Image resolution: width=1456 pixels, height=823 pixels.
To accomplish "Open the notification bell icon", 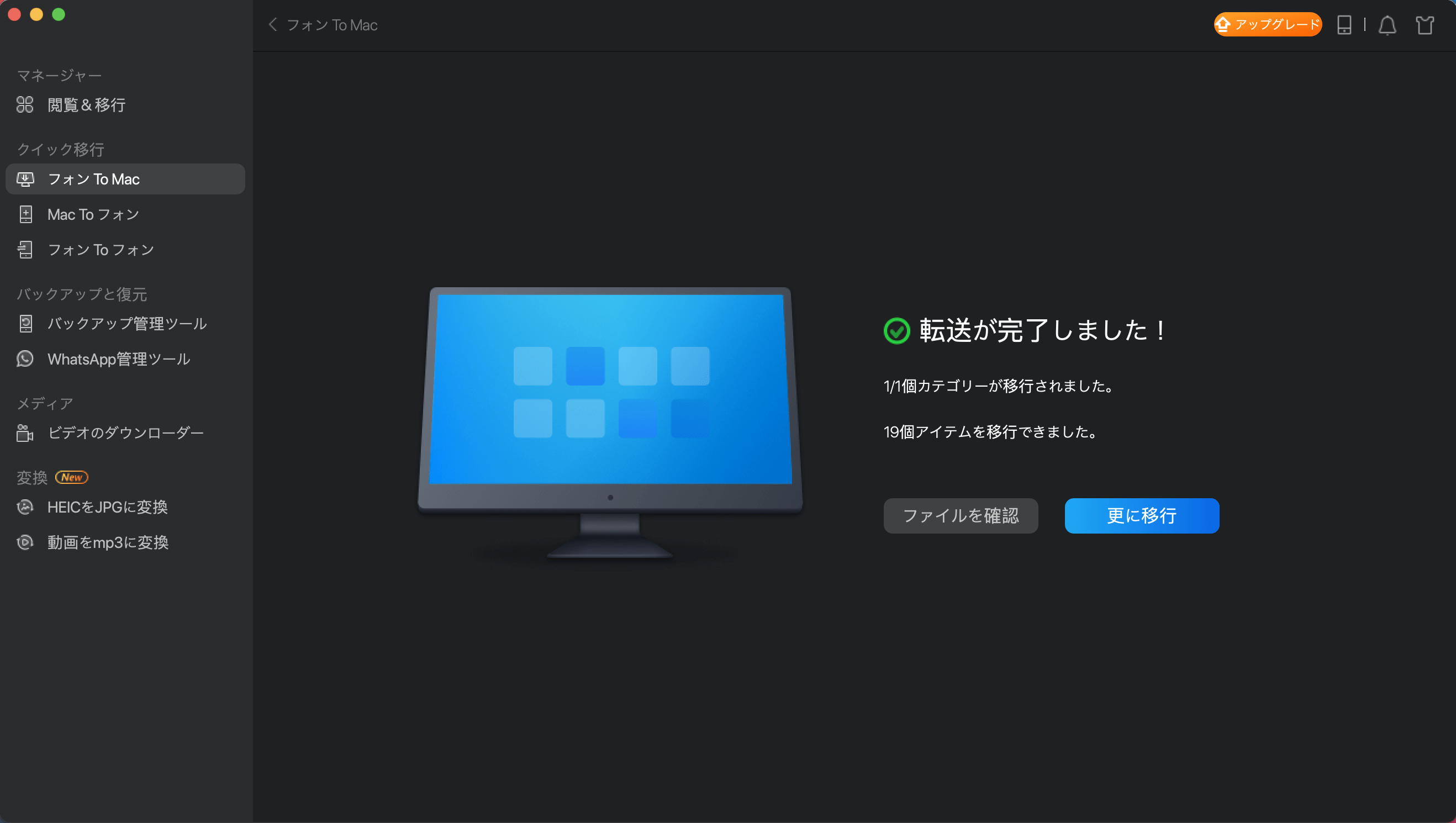I will [1388, 25].
